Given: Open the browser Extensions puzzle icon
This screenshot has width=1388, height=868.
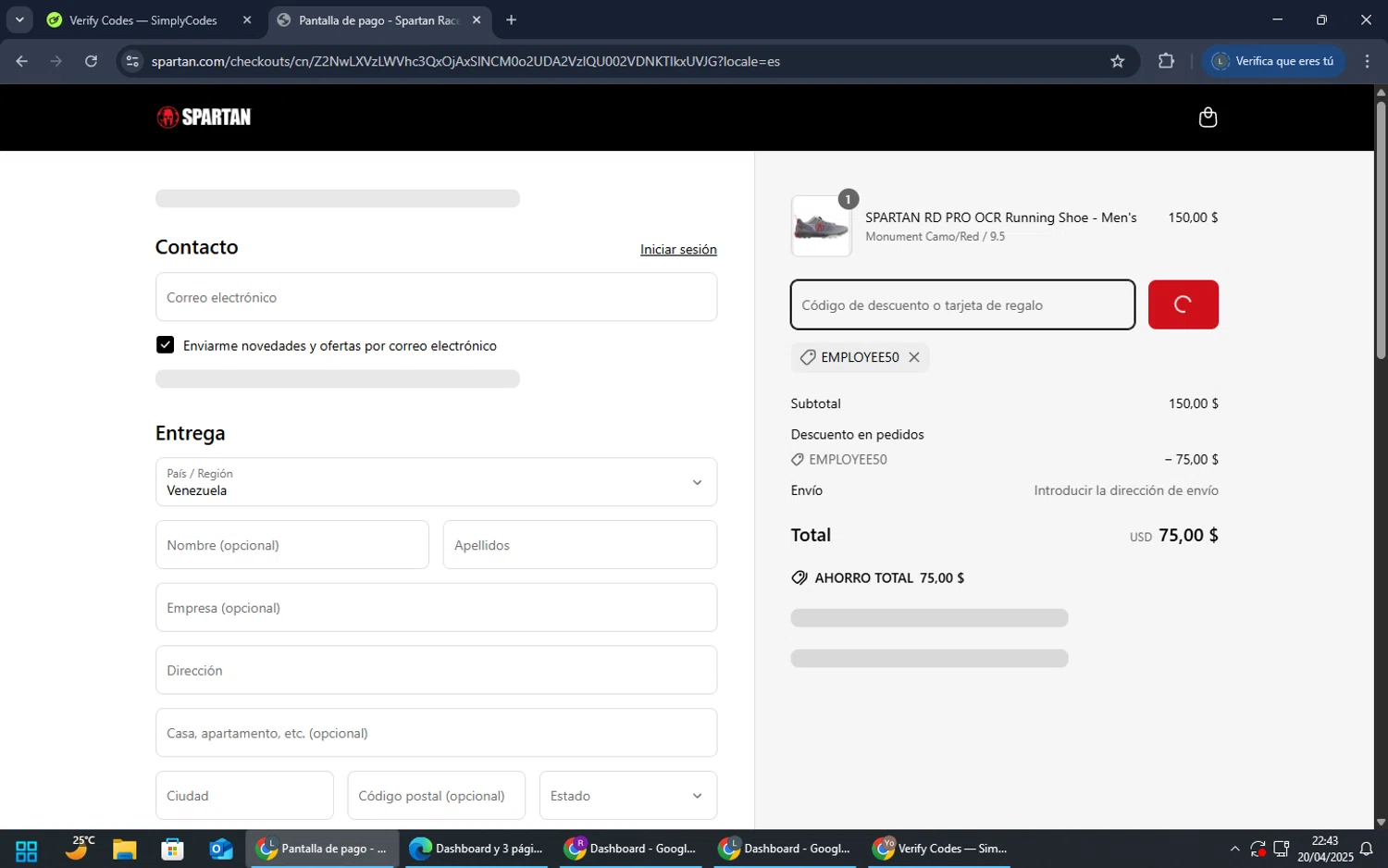Looking at the screenshot, I should pyautogui.click(x=1166, y=61).
